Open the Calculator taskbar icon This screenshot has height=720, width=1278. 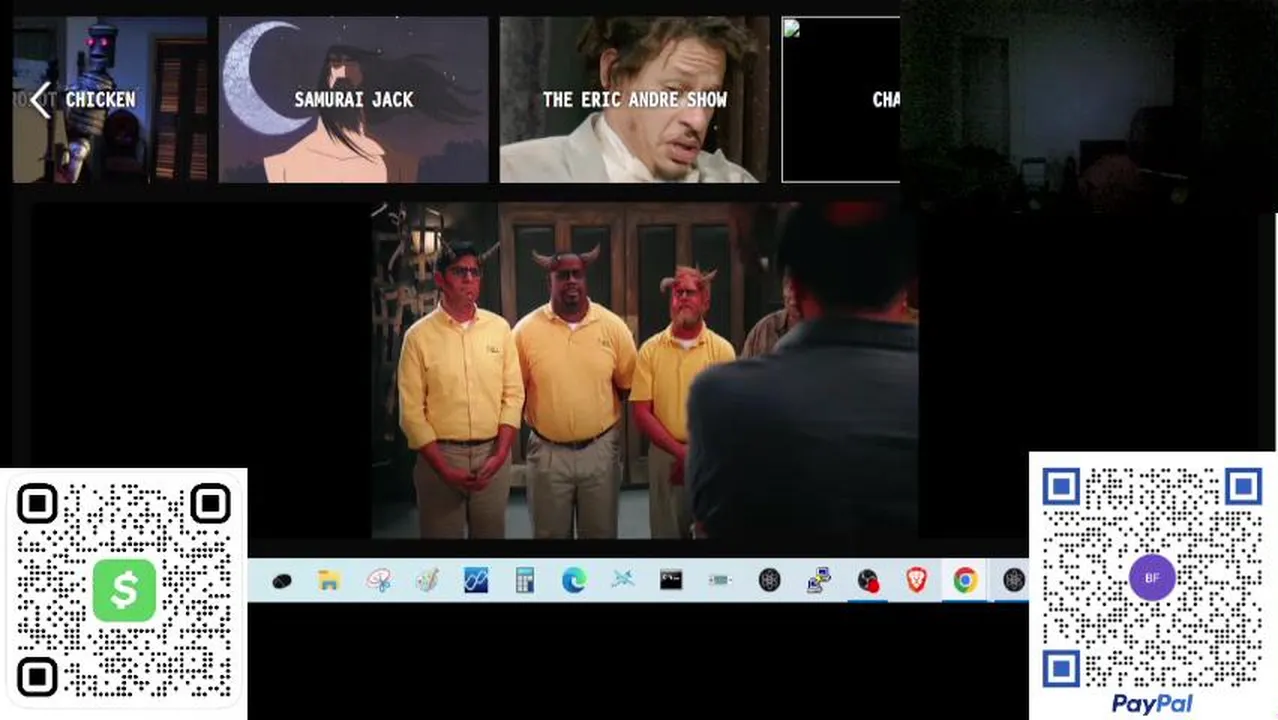[x=525, y=580]
